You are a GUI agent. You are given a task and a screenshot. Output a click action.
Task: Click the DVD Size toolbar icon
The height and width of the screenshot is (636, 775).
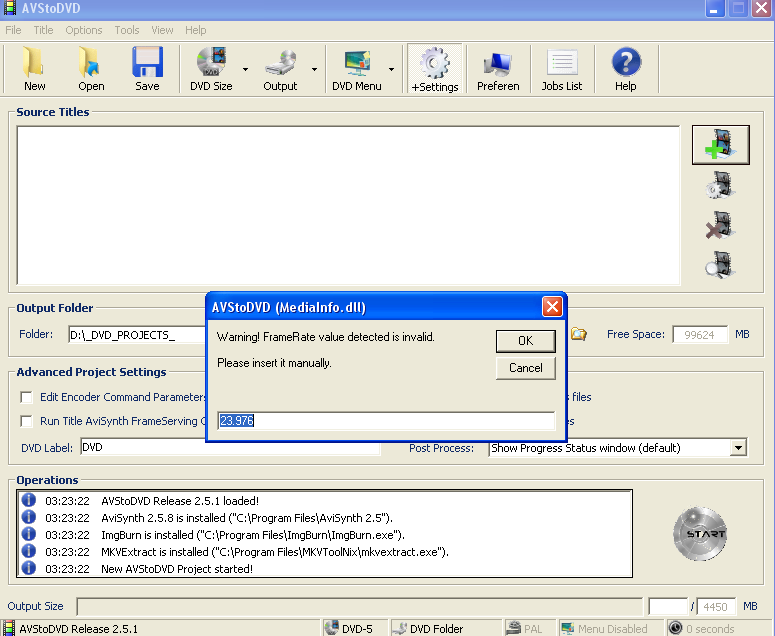(211, 68)
